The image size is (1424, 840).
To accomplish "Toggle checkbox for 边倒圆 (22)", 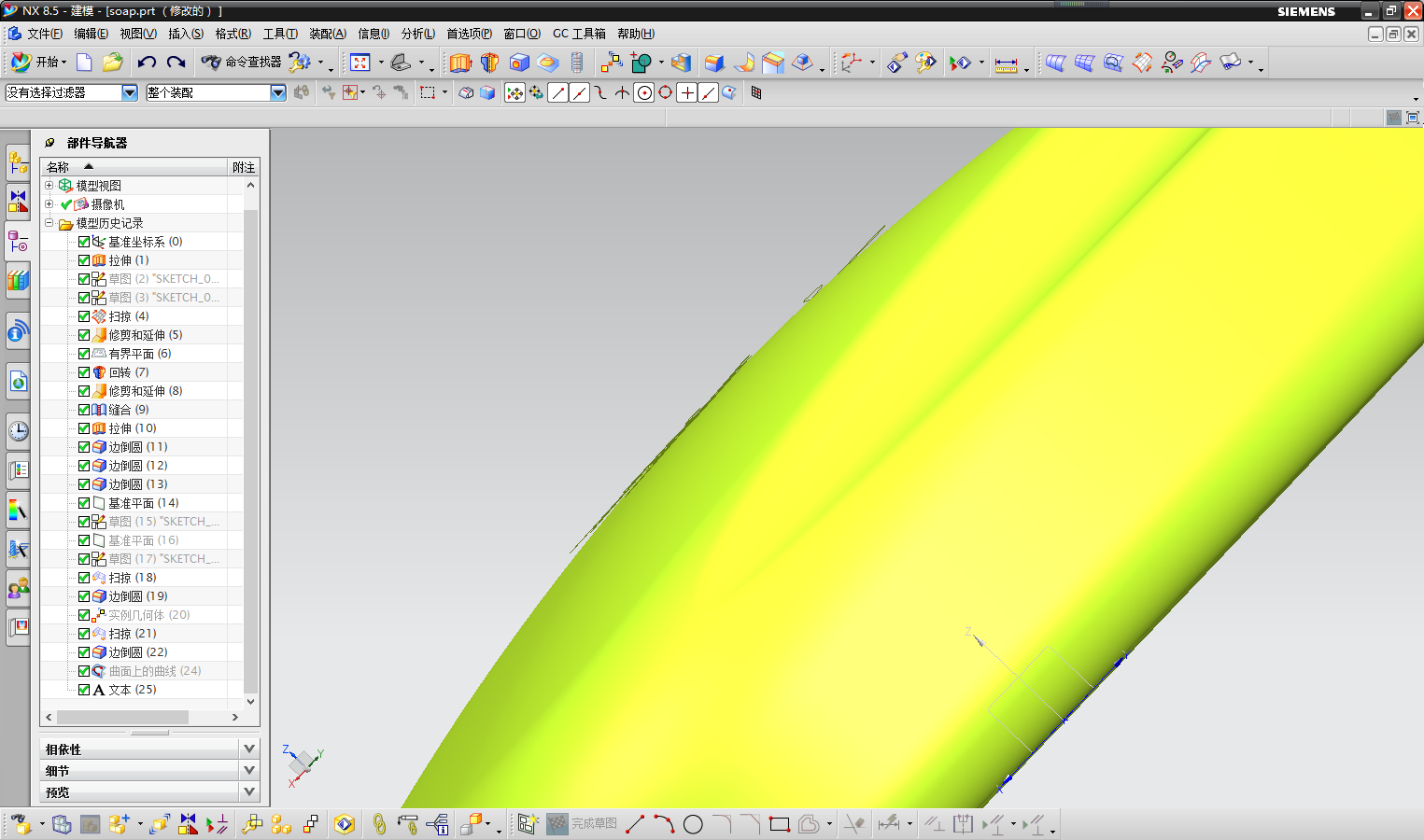I will (84, 652).
